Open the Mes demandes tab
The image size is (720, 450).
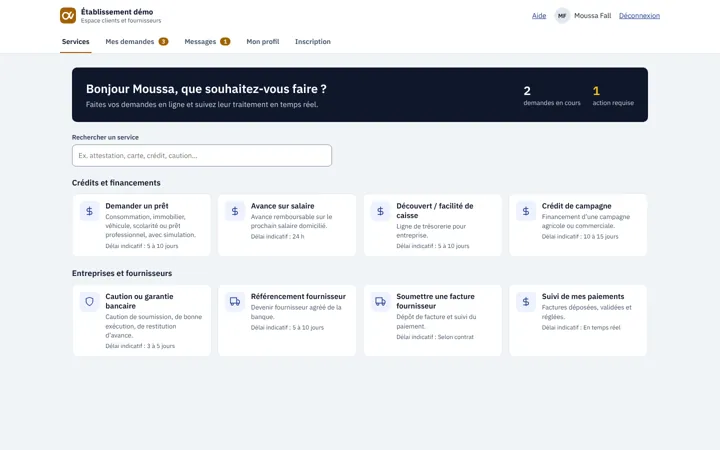pos(137,42)
